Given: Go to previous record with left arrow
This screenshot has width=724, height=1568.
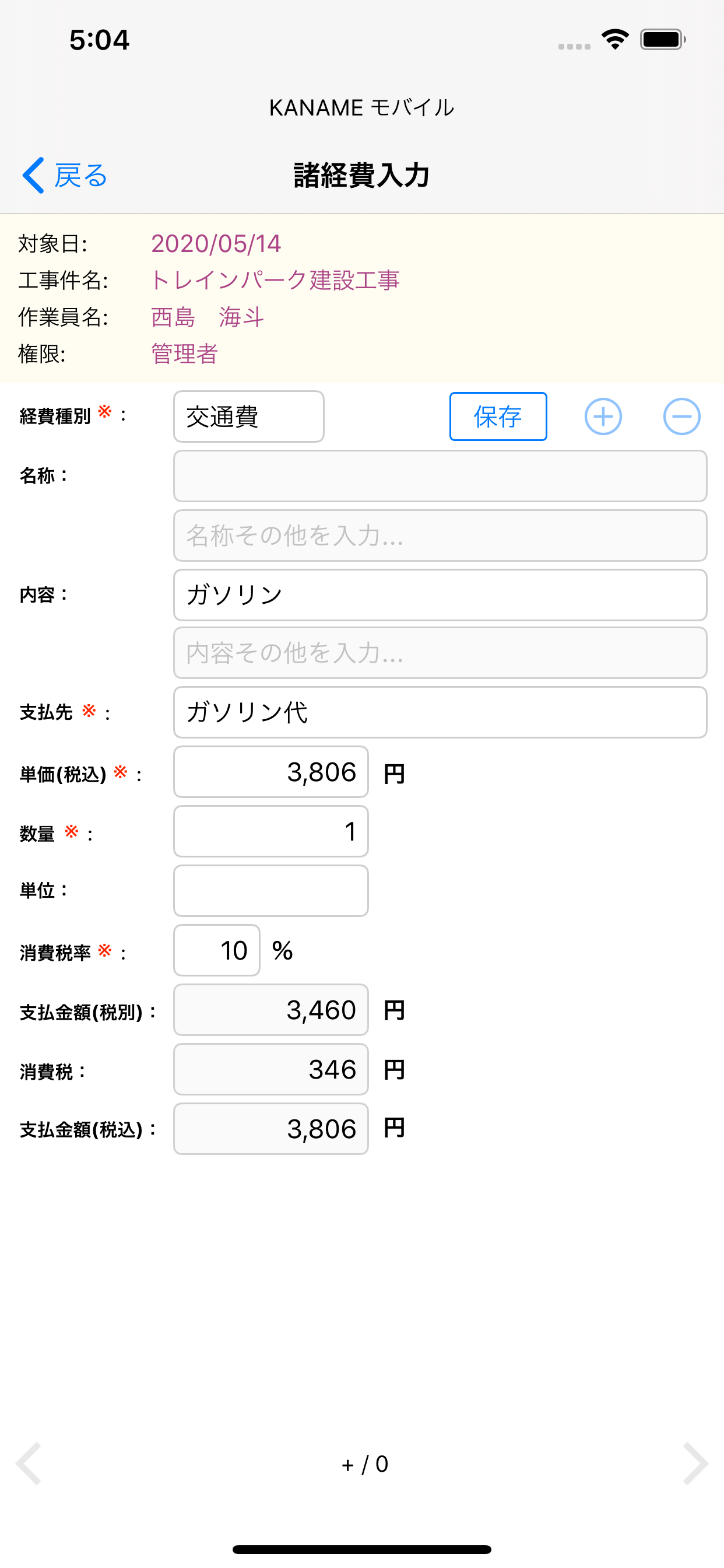Looking at the screenshot, I should coord(29,1464).
